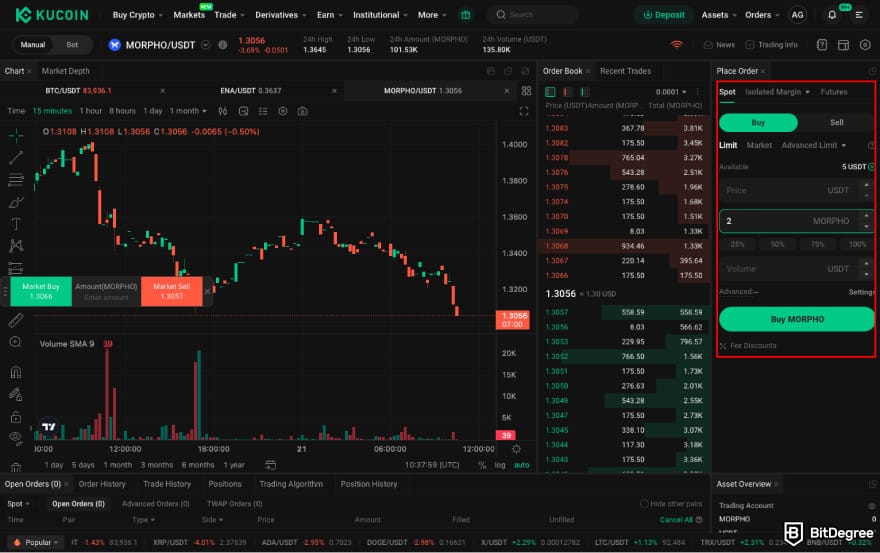Viewport: 880px width, 553px height.
Task: Open Trade History tab
Action: tap(167, 484)
